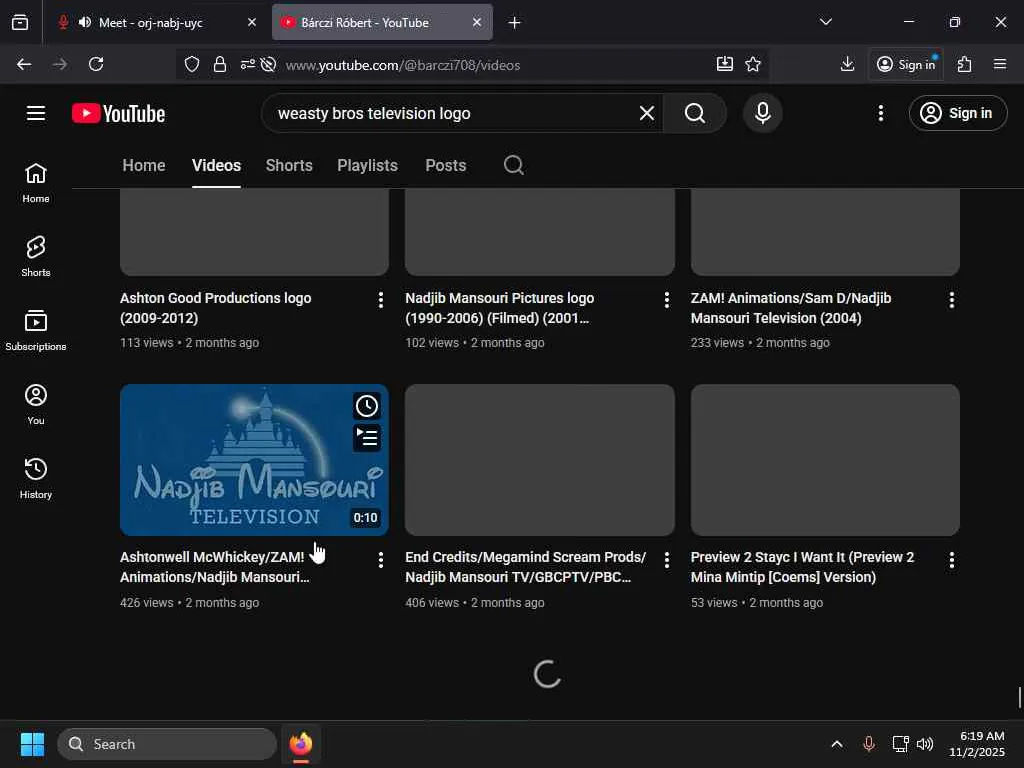Show site security lock info
This screenshot has width=1024, height=768.
pyautogui.click(x=219, y=64)
